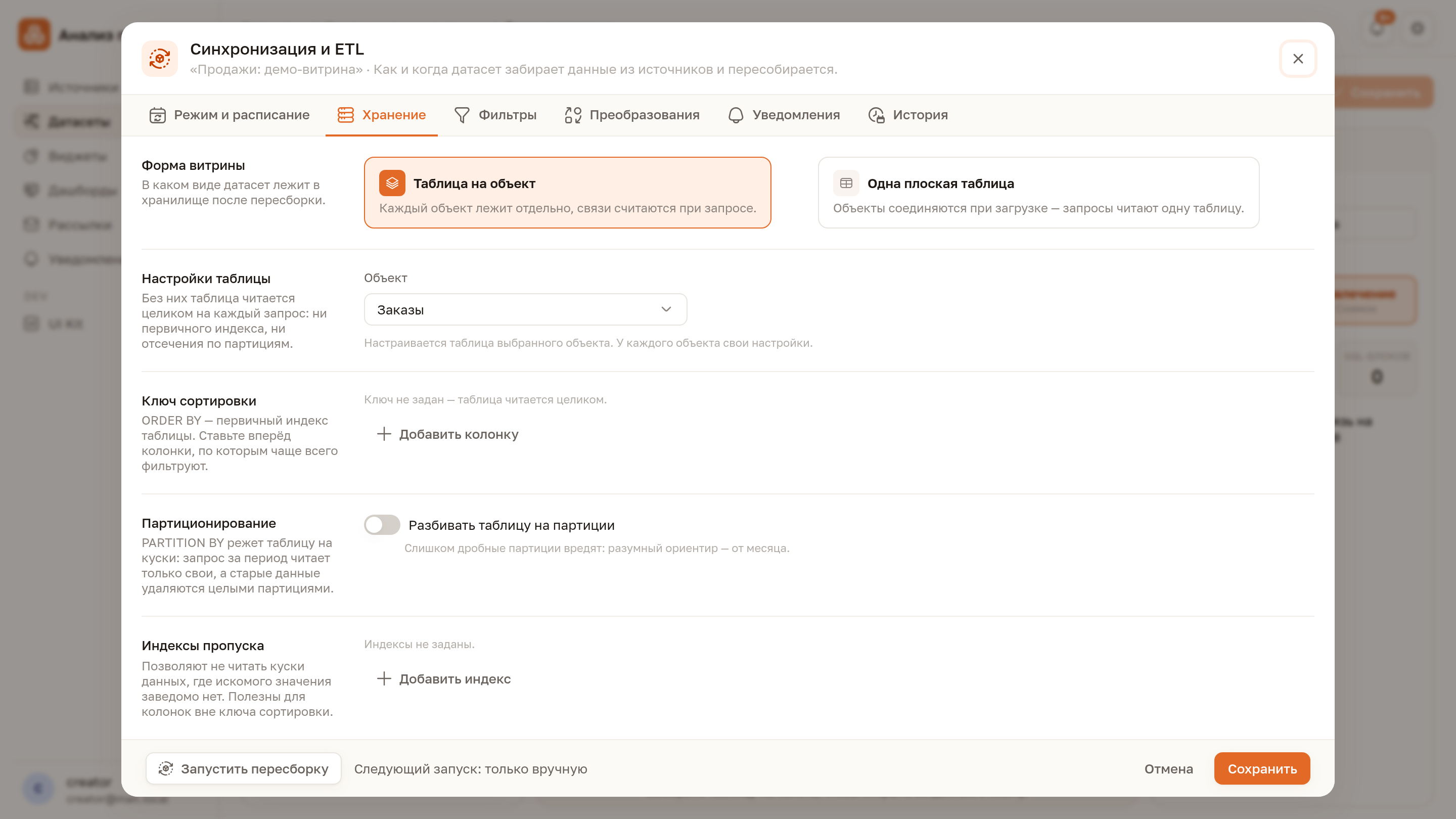Viewport: 1456px width, 819px height.
Task: Choose the Одна плоская таблица layout card
Action: (1038, 193)
